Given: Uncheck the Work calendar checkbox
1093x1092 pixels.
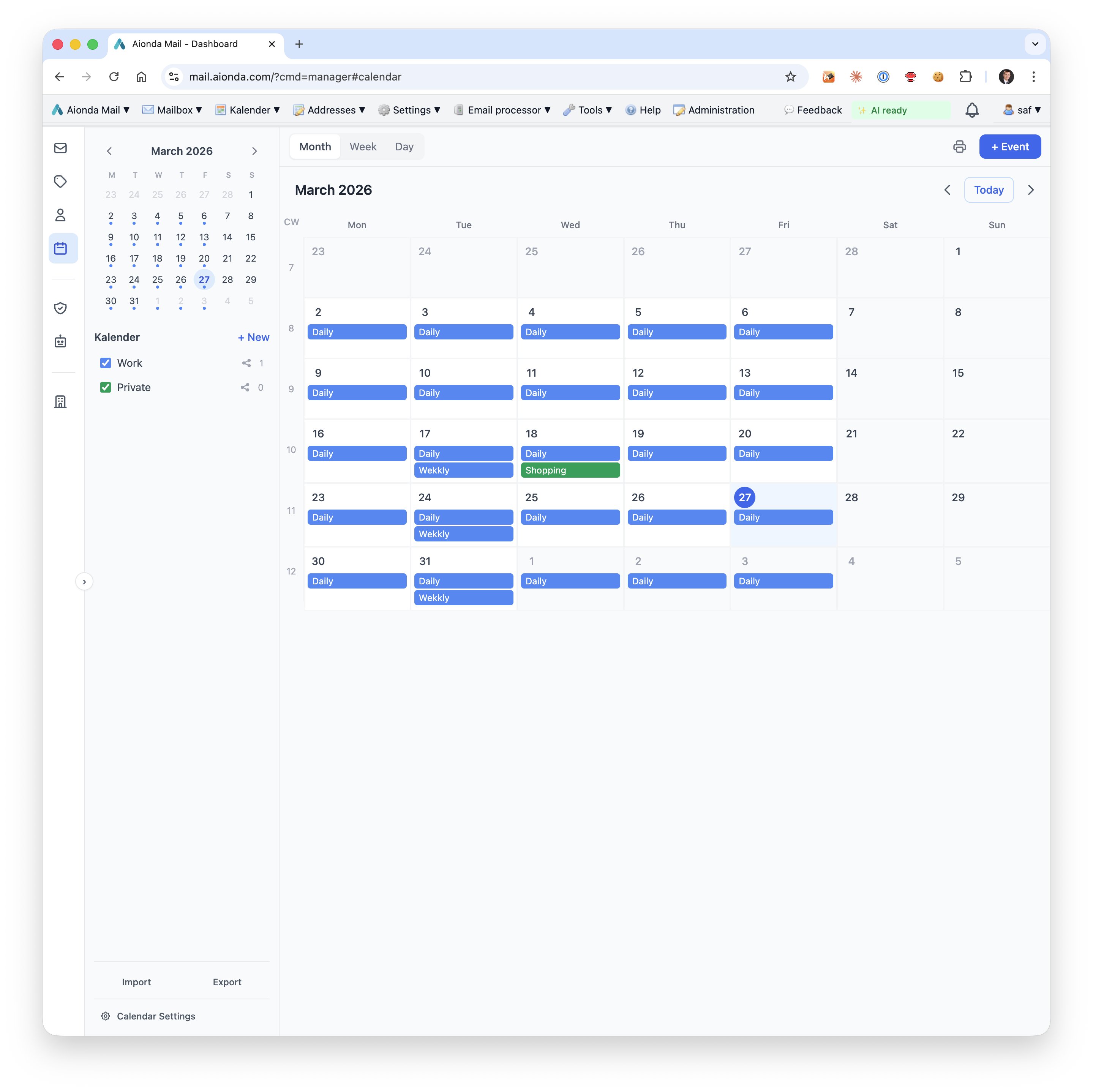Looking at the screenshot, I should coord(105,363).
